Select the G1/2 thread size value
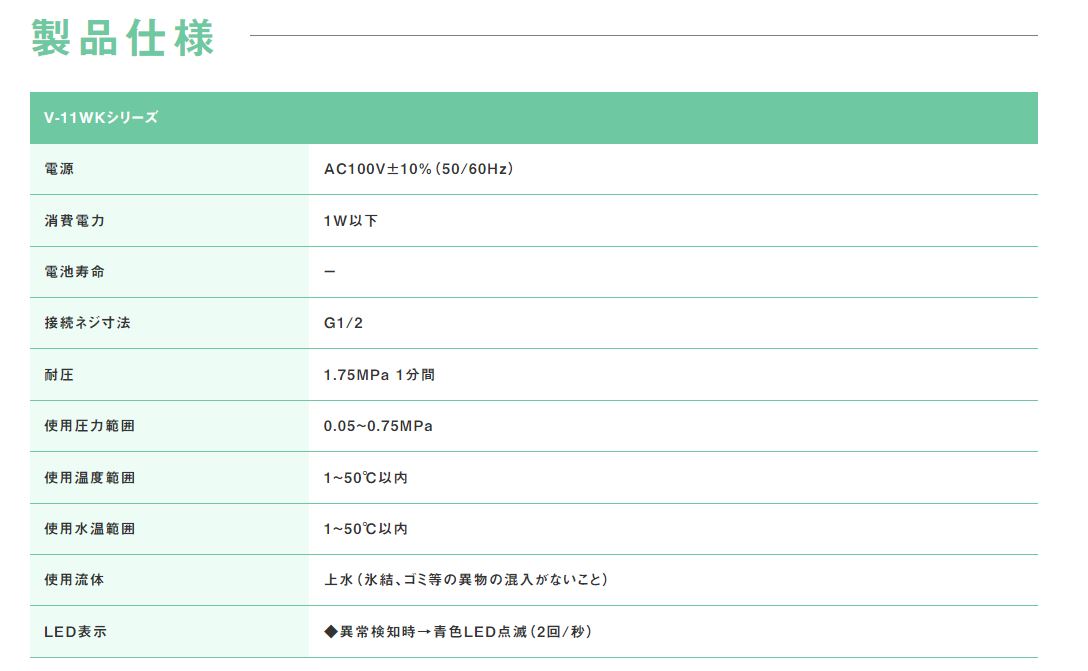 pyautogui.click(x=343, y=324)
